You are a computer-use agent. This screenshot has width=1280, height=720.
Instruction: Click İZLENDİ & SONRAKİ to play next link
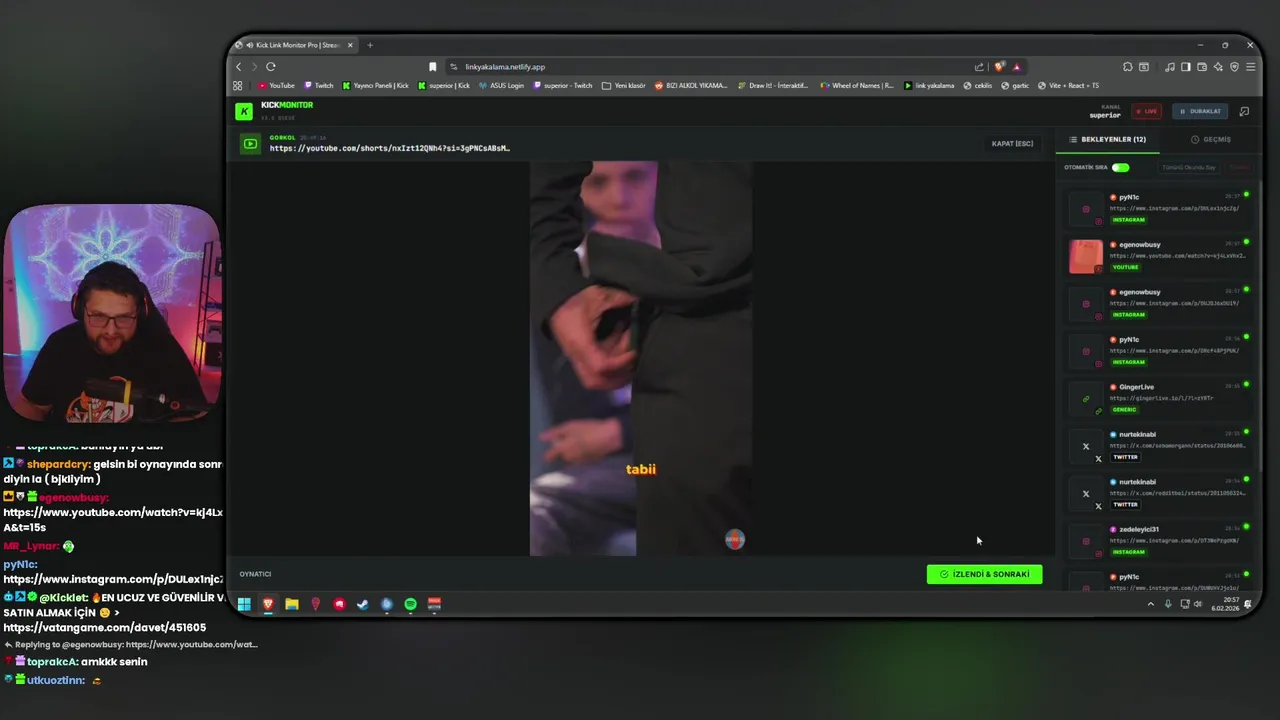point(984,574)
